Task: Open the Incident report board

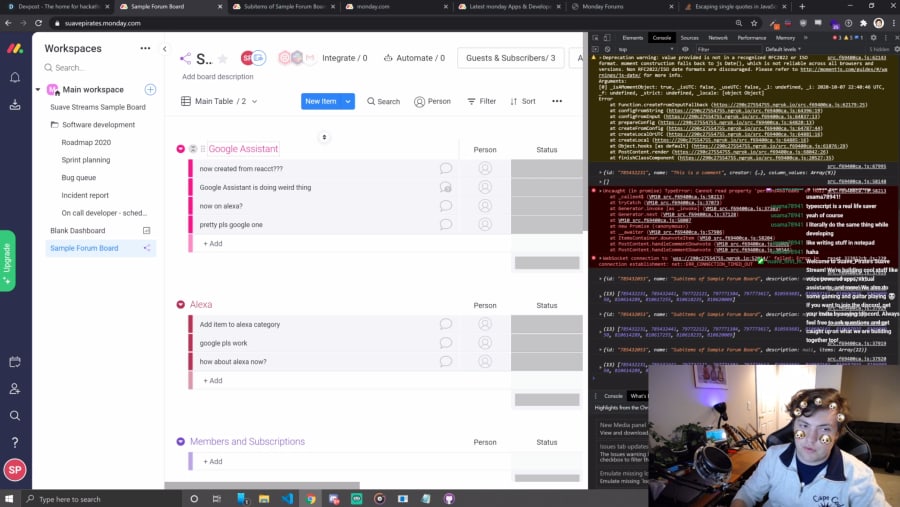Action: pyautogui.click(x=85, y=196)
